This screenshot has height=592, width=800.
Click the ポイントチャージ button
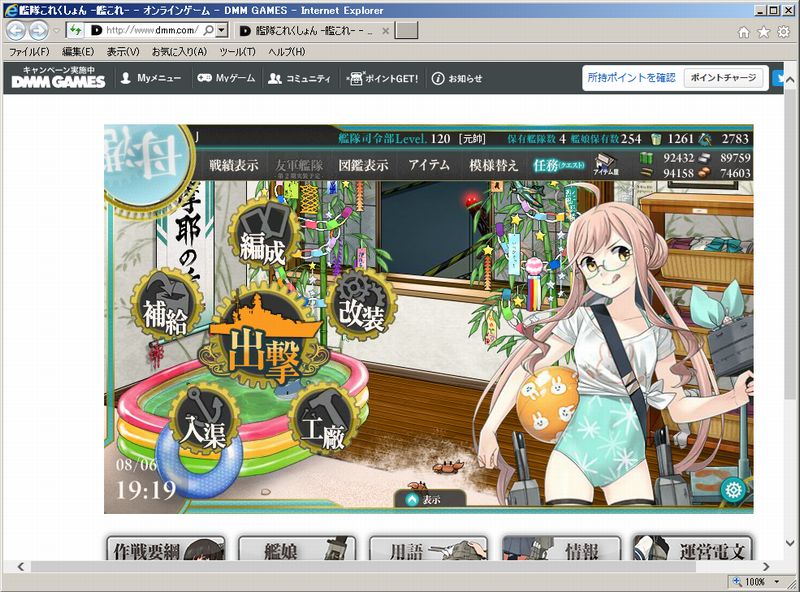point(723,78)
